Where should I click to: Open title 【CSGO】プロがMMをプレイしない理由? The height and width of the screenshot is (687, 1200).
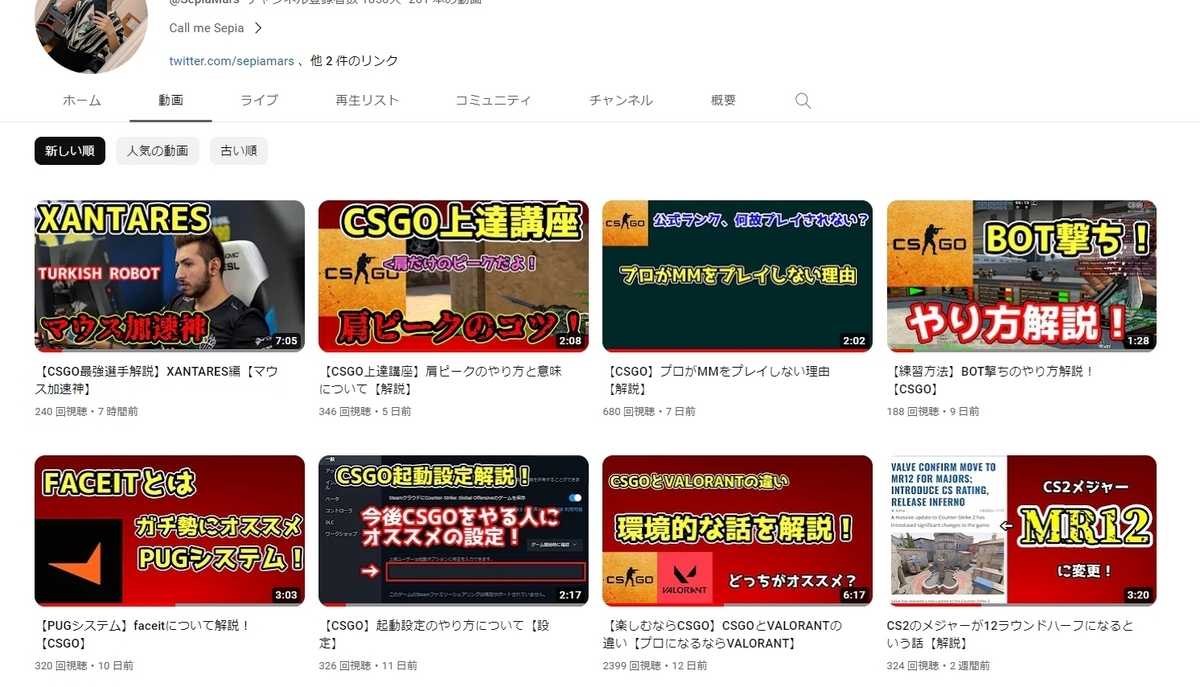717,380
